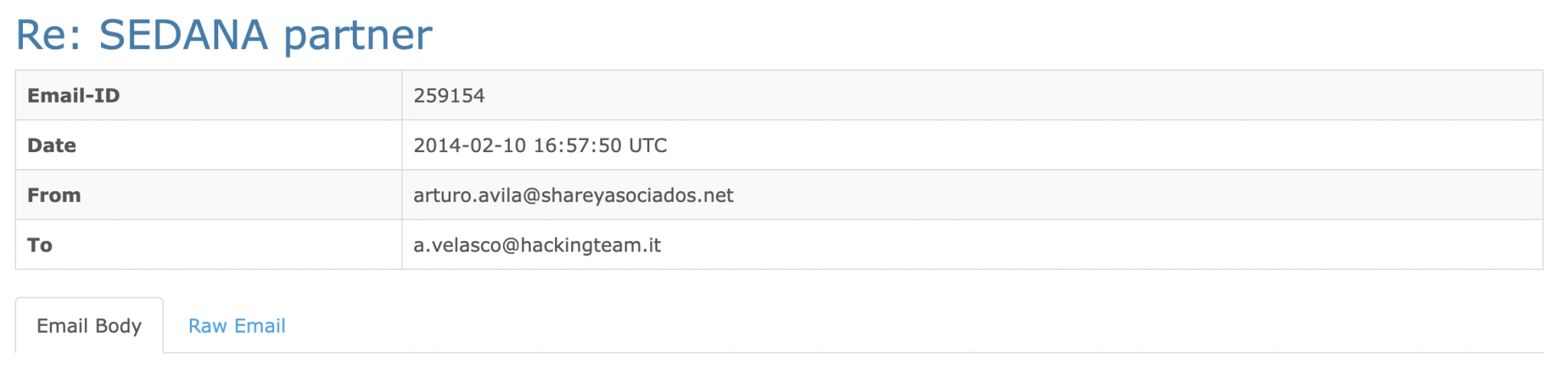Select the Email-ID value 259154
Screen dimensions: 1568x377
[449, 96]
